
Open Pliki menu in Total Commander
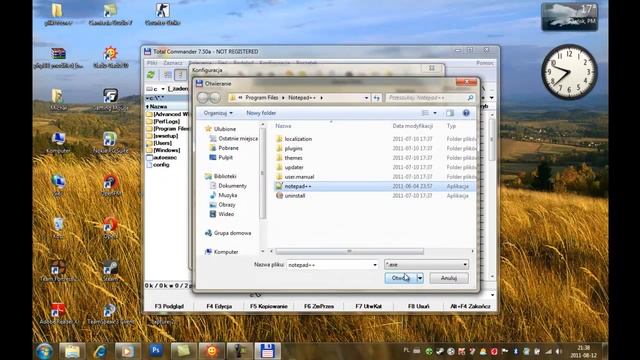pyautogui.click(x=152, y=63)
